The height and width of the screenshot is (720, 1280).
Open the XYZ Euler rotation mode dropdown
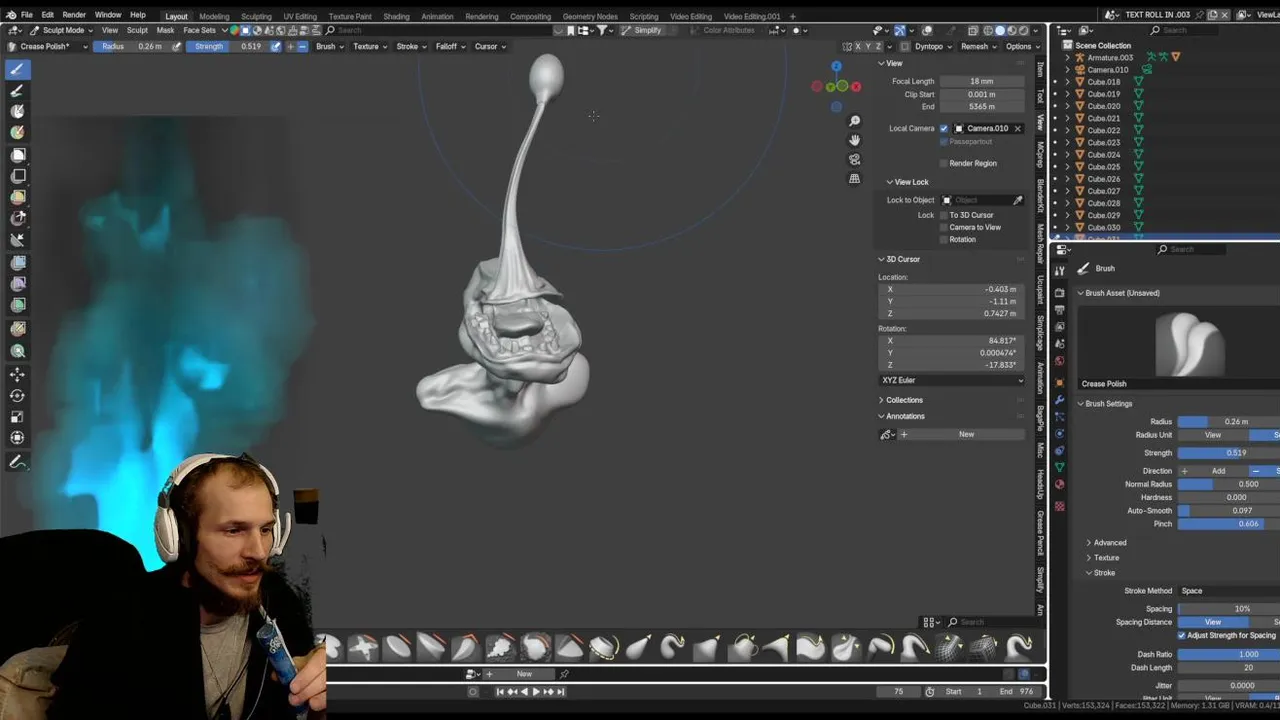coord(951,380)
